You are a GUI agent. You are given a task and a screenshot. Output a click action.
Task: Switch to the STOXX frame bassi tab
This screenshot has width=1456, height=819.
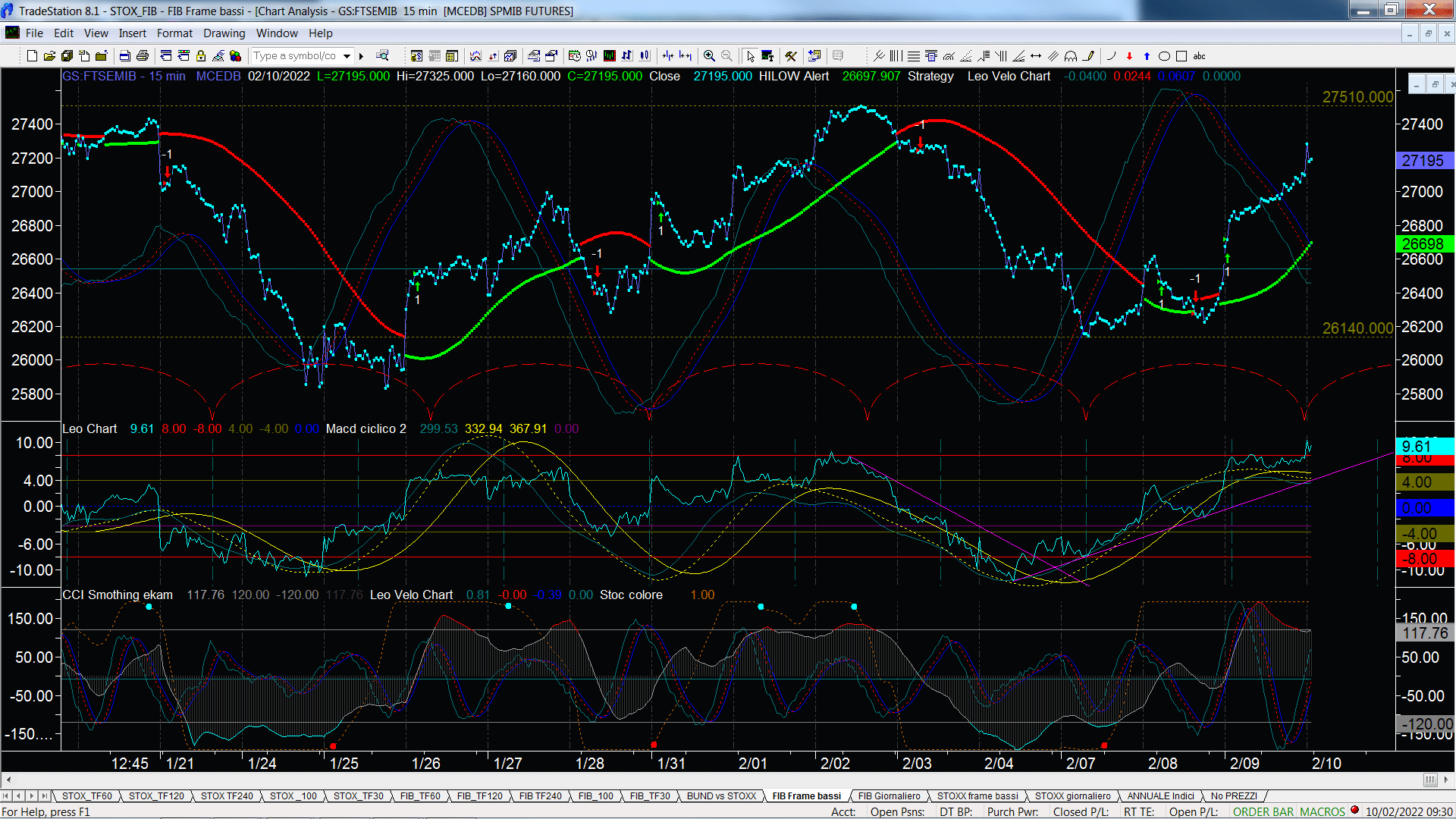tap(977, 795)
